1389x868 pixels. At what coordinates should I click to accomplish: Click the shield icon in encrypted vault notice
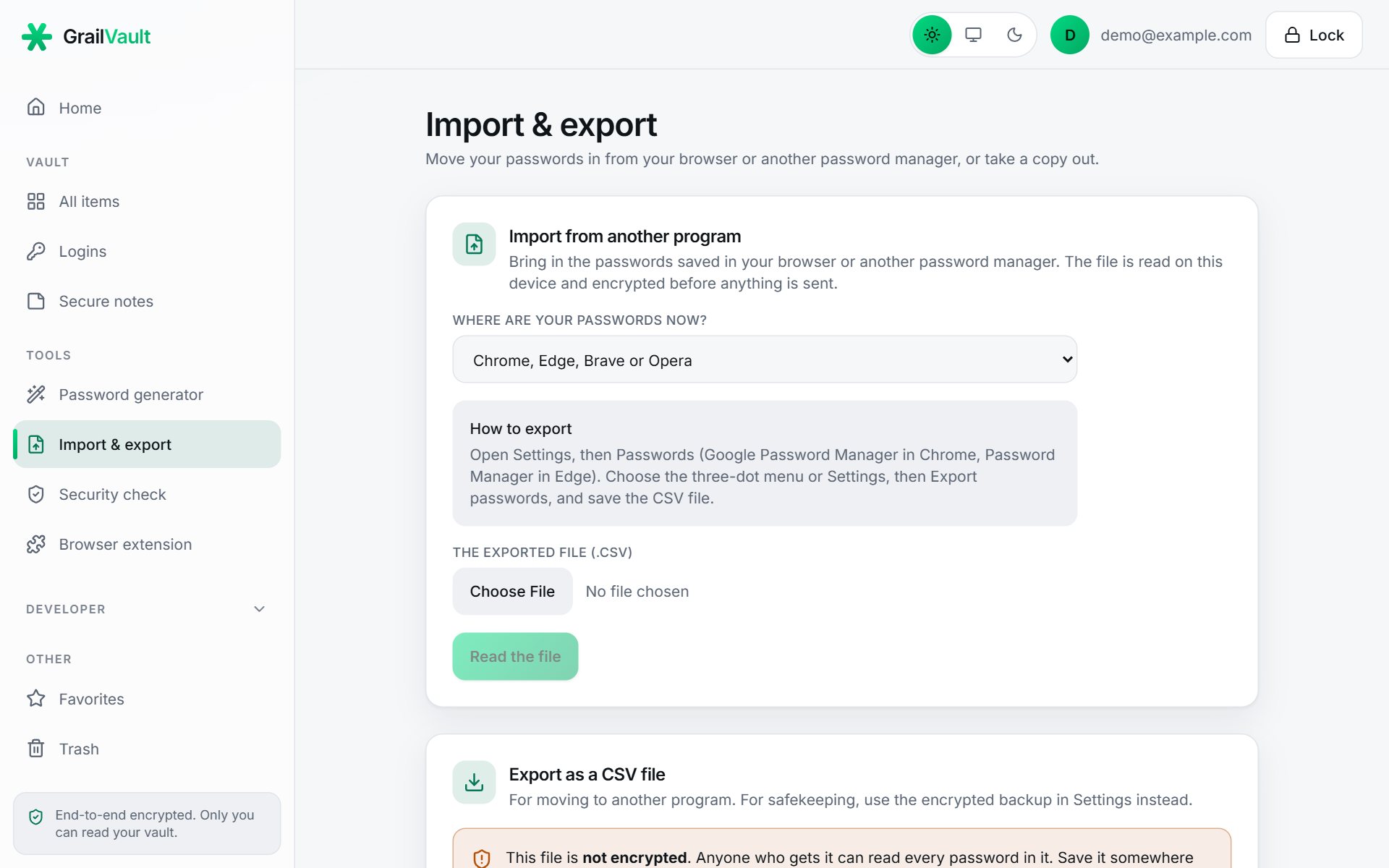point(35,817)
